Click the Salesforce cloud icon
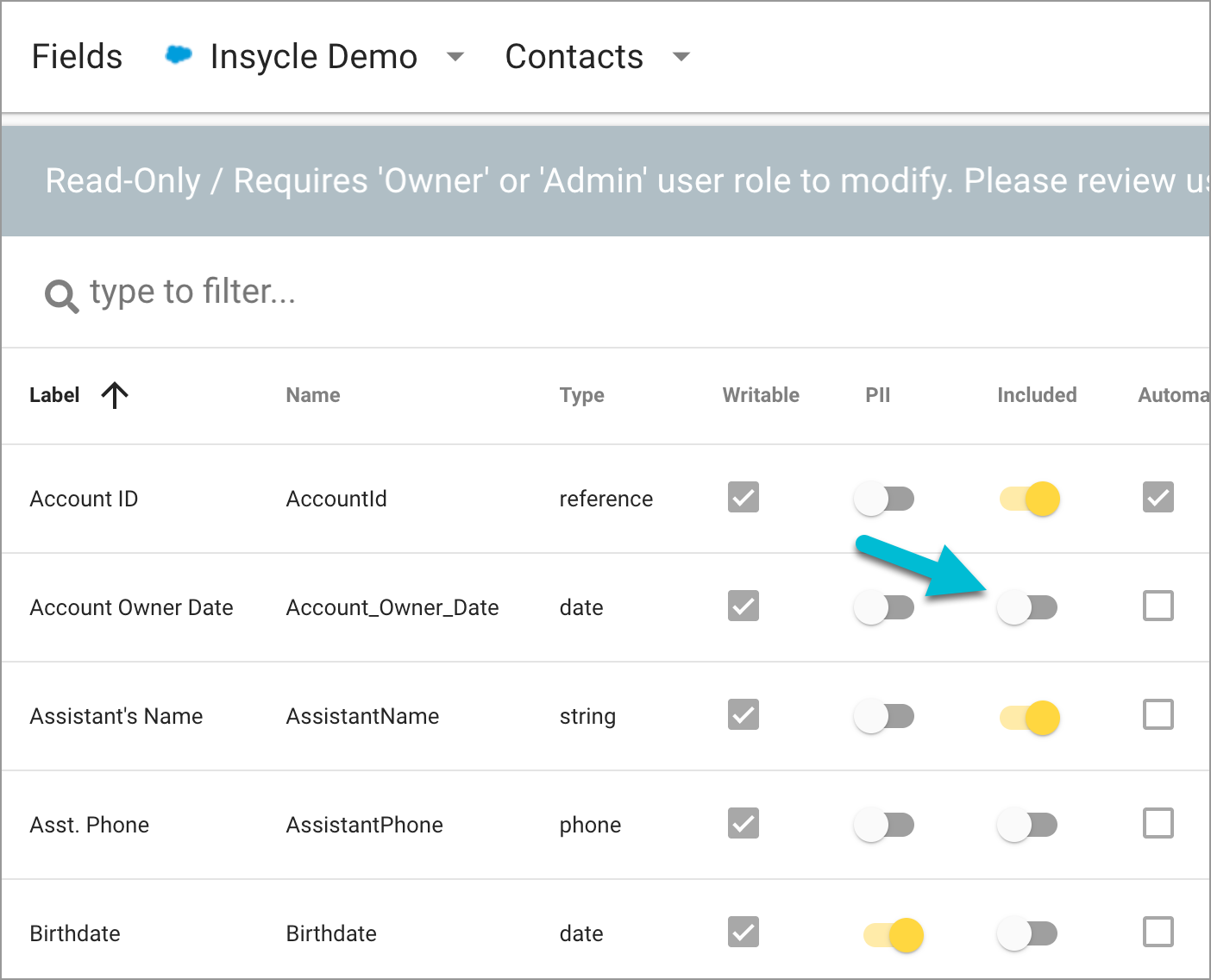The image size is (1211, 980). [x=179, y=55]
